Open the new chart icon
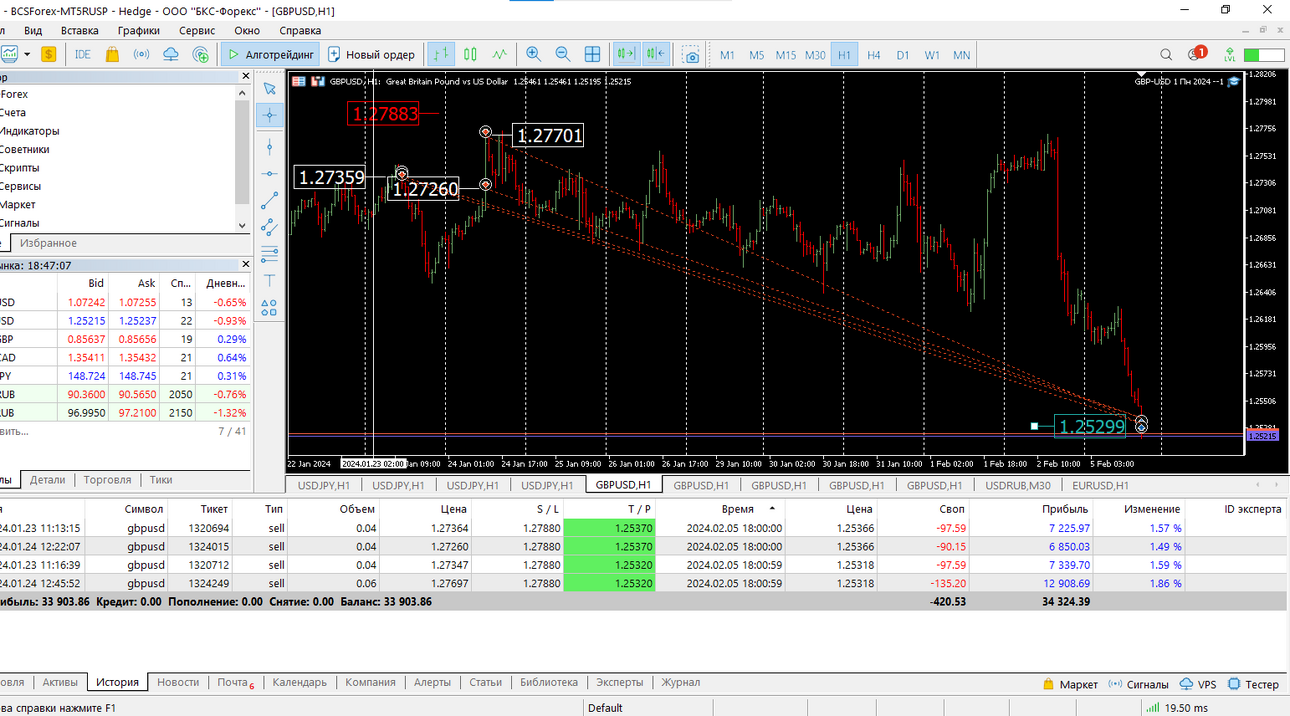The width and height of the screenshot is (1290, 716). tap(9, 54)
